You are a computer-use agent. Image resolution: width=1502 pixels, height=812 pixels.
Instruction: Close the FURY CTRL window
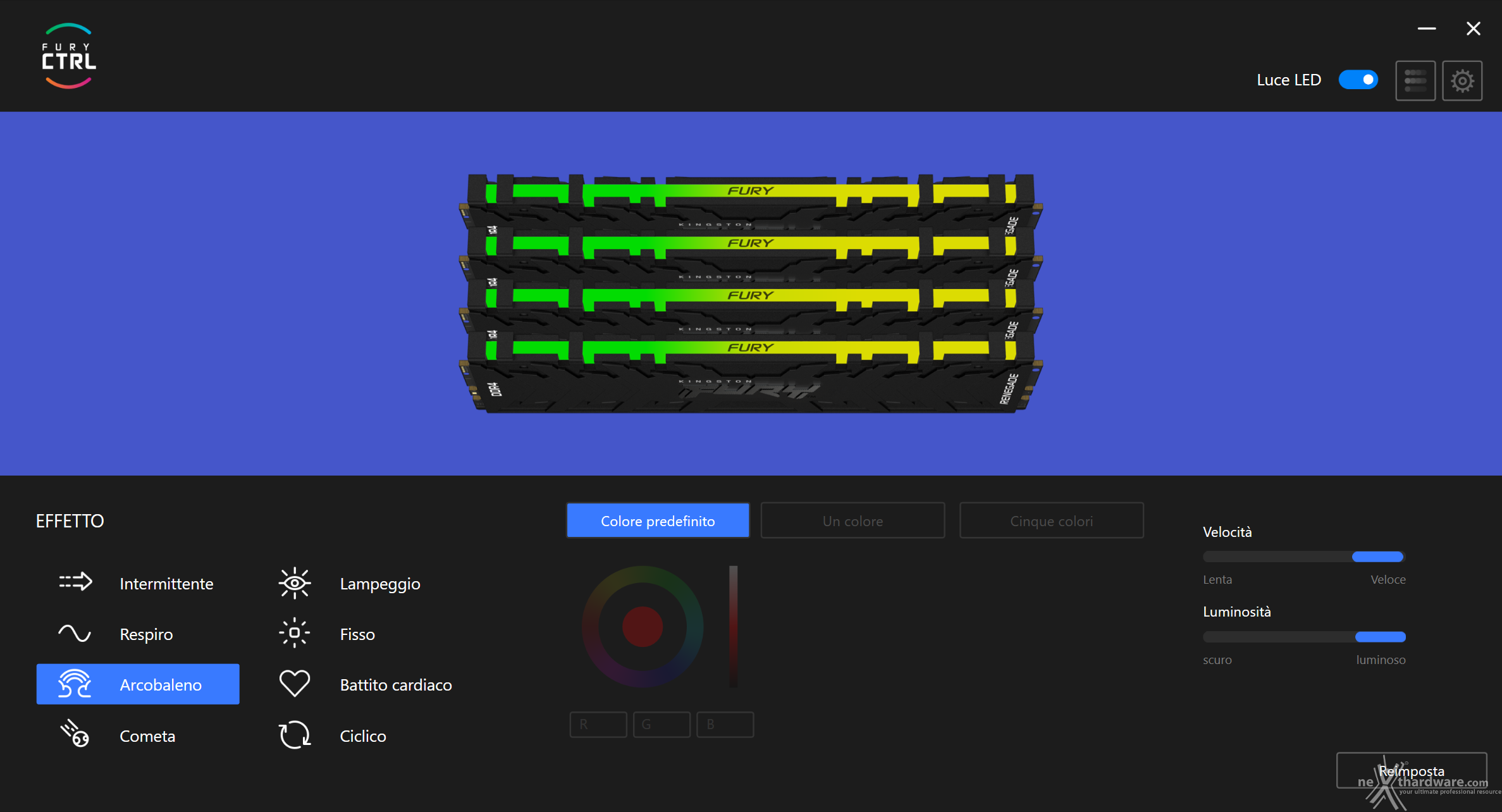tap(1474, 28)
